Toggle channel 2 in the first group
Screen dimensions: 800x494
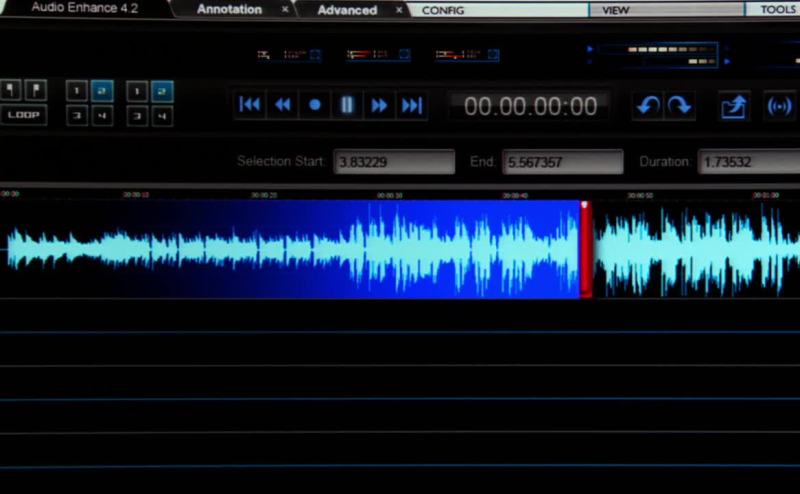click(x=102, y=91)
